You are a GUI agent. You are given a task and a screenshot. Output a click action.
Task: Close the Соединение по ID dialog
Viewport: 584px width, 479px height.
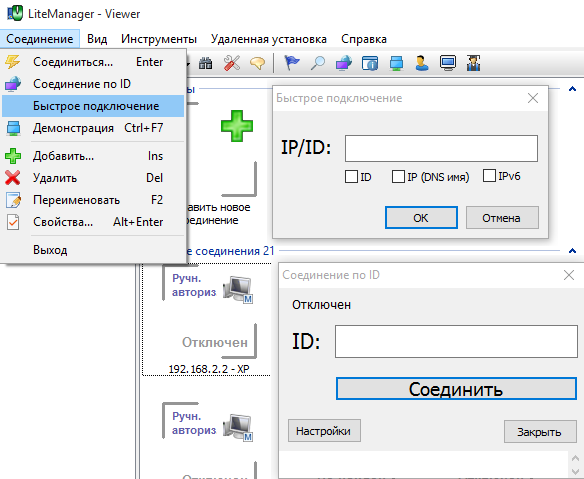click(x=569, y=275)
